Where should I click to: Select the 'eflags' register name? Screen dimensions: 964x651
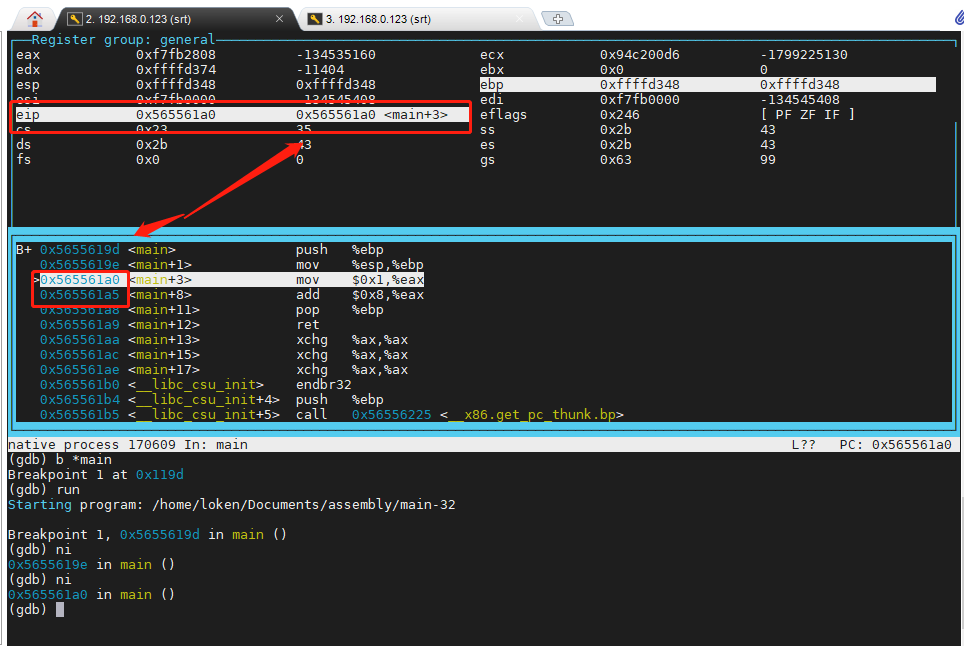point(504,115)
